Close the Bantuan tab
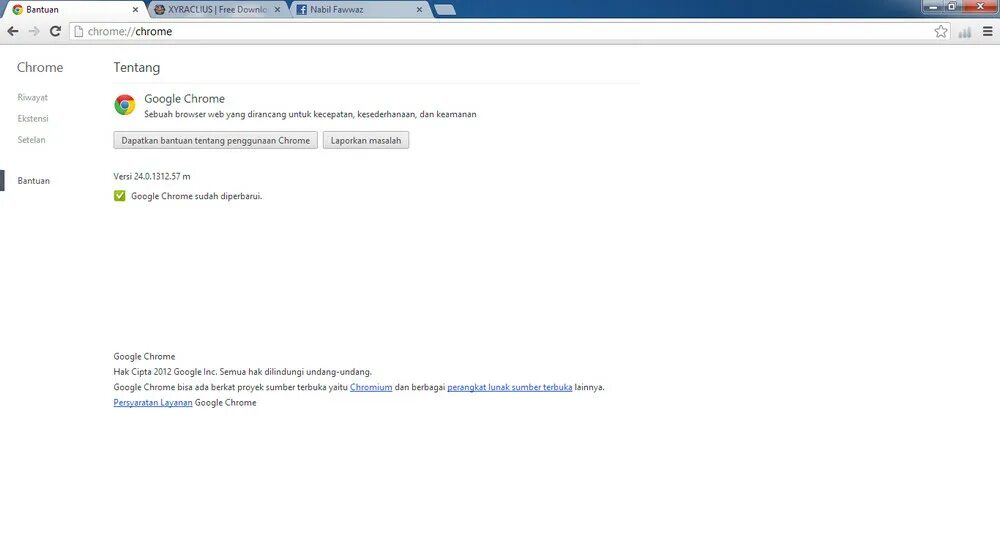 tap(135, 10)
